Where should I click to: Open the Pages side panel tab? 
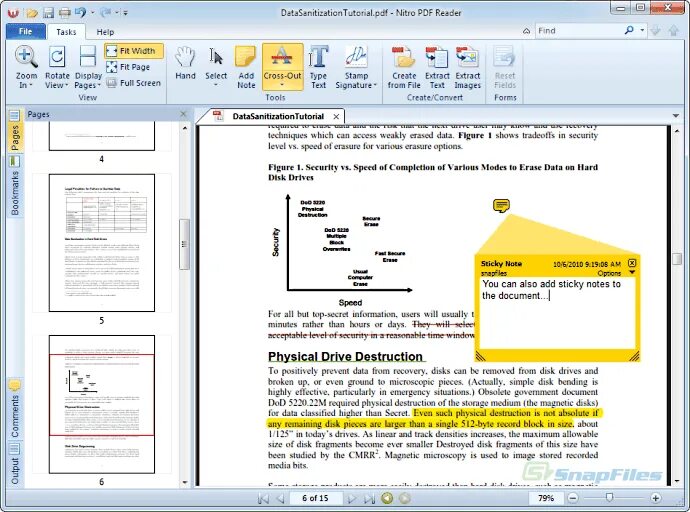(15, 131)
